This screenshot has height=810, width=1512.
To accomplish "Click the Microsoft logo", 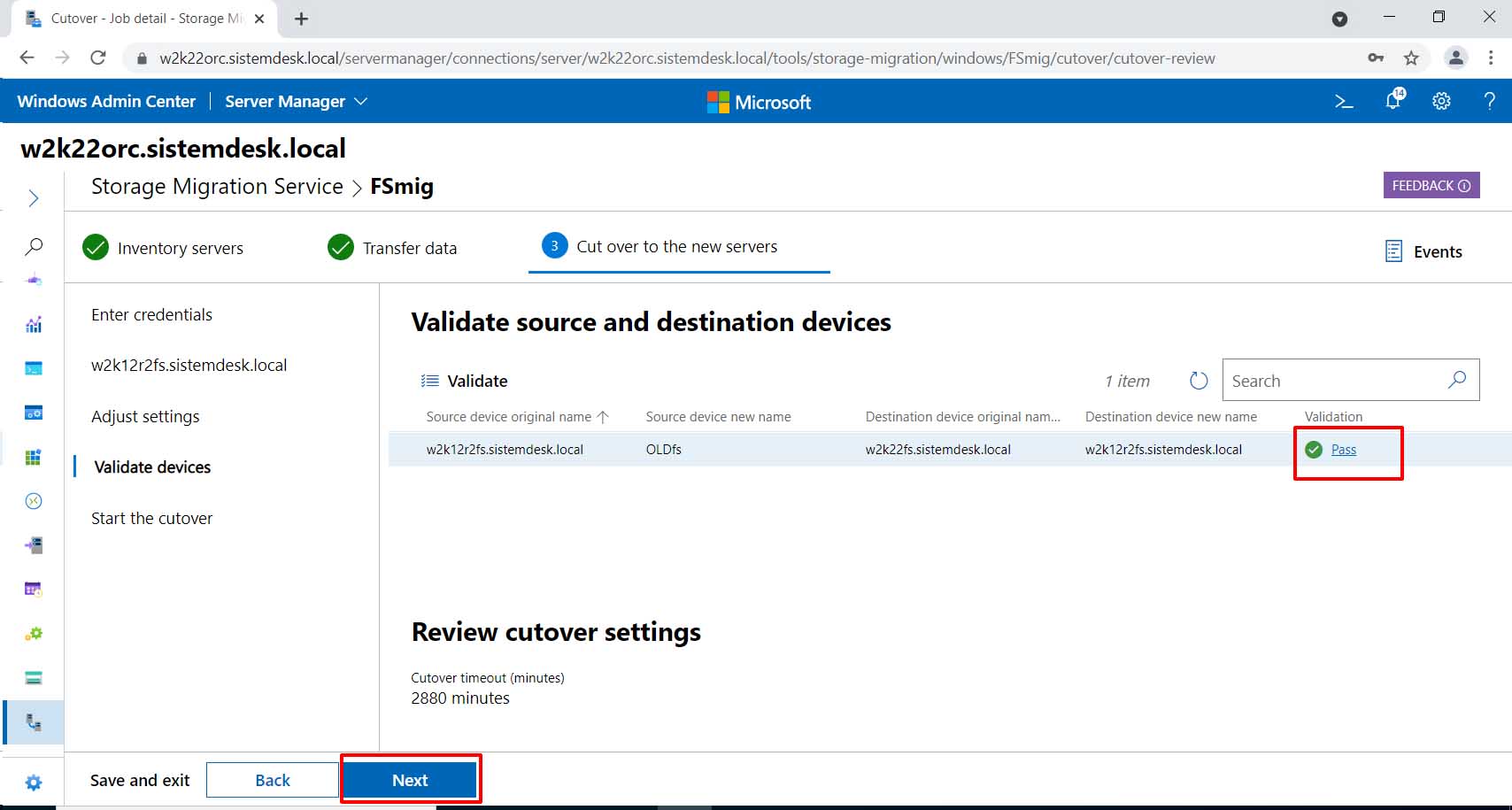I will pos(759,102).
